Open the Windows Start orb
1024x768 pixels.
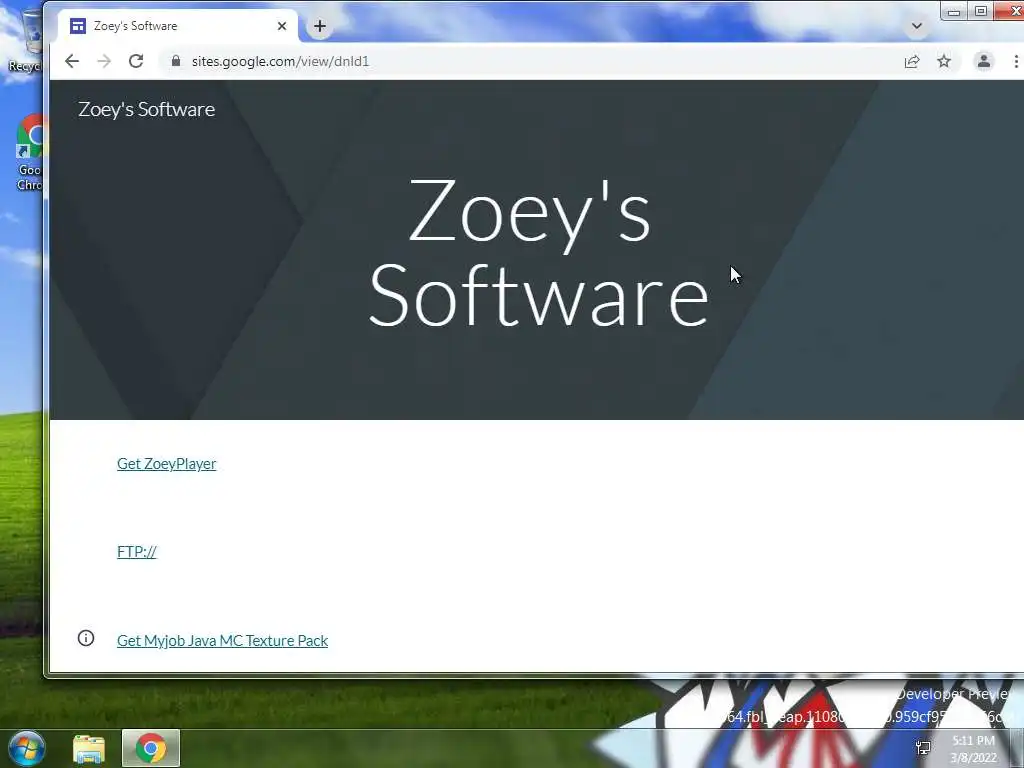click(x=26, y=748)
